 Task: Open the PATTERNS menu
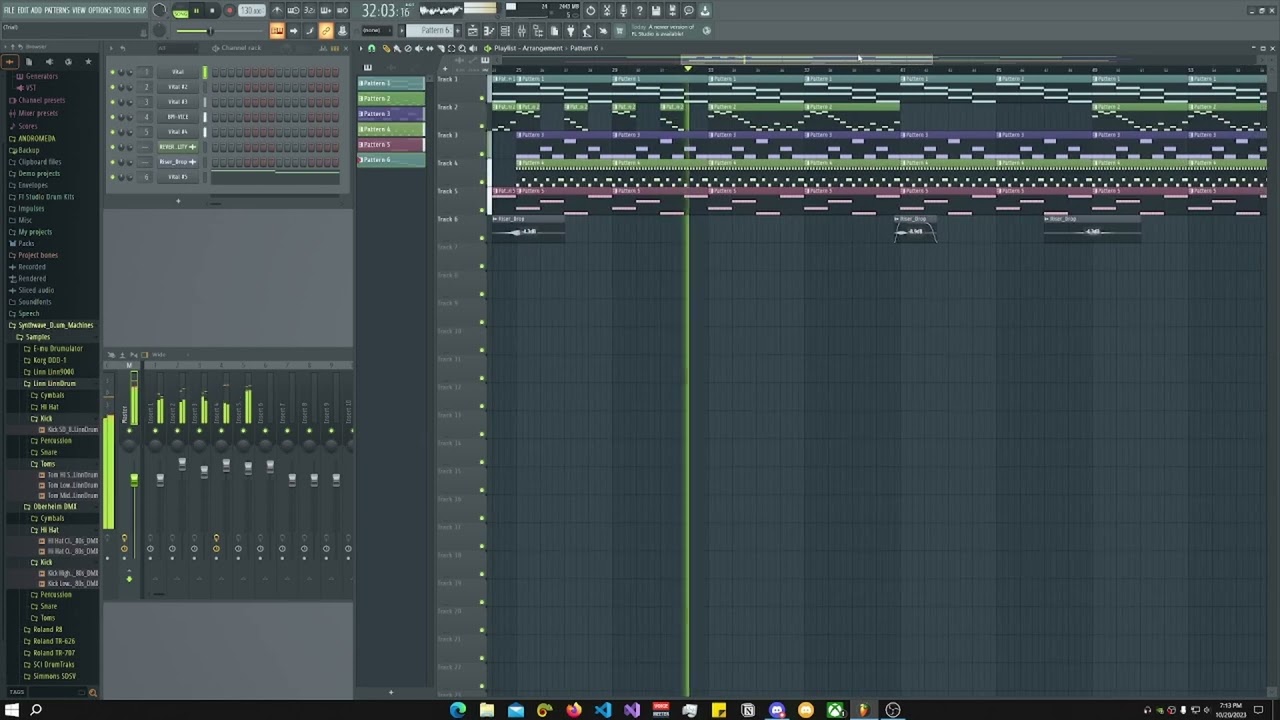(57, 10)
